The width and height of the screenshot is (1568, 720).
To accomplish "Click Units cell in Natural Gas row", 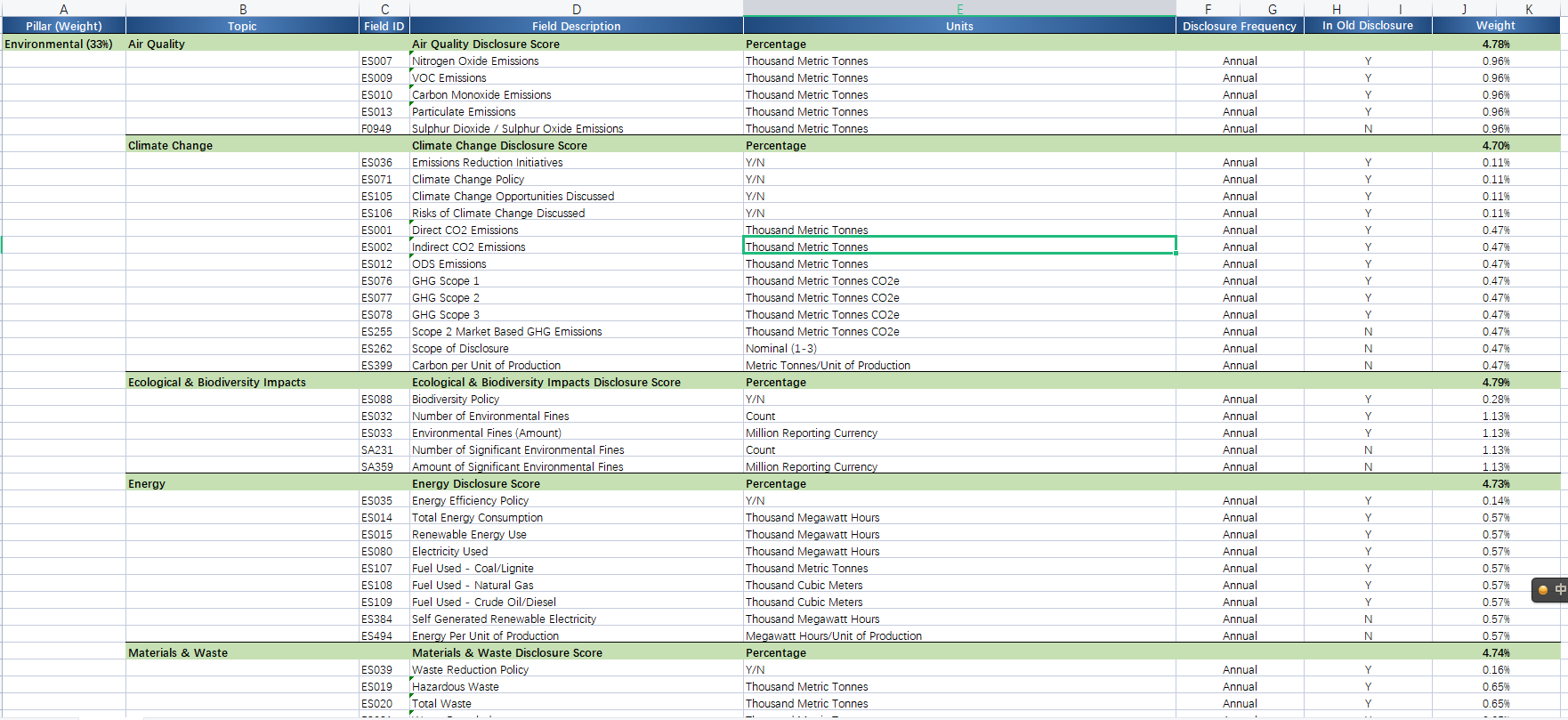I will click(x=959, y=585).
